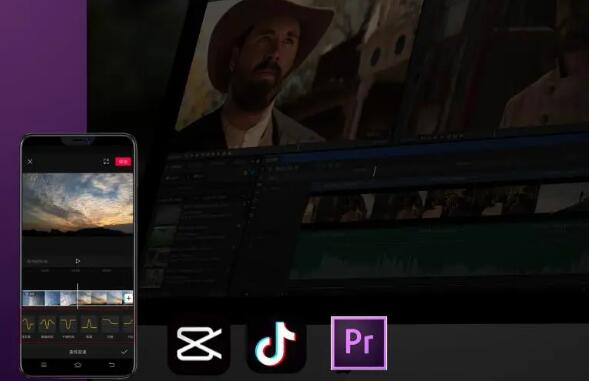Select the single-spike speed curve preset
The width and height of the screenshot is (589, 381).
tap(89, 324)
